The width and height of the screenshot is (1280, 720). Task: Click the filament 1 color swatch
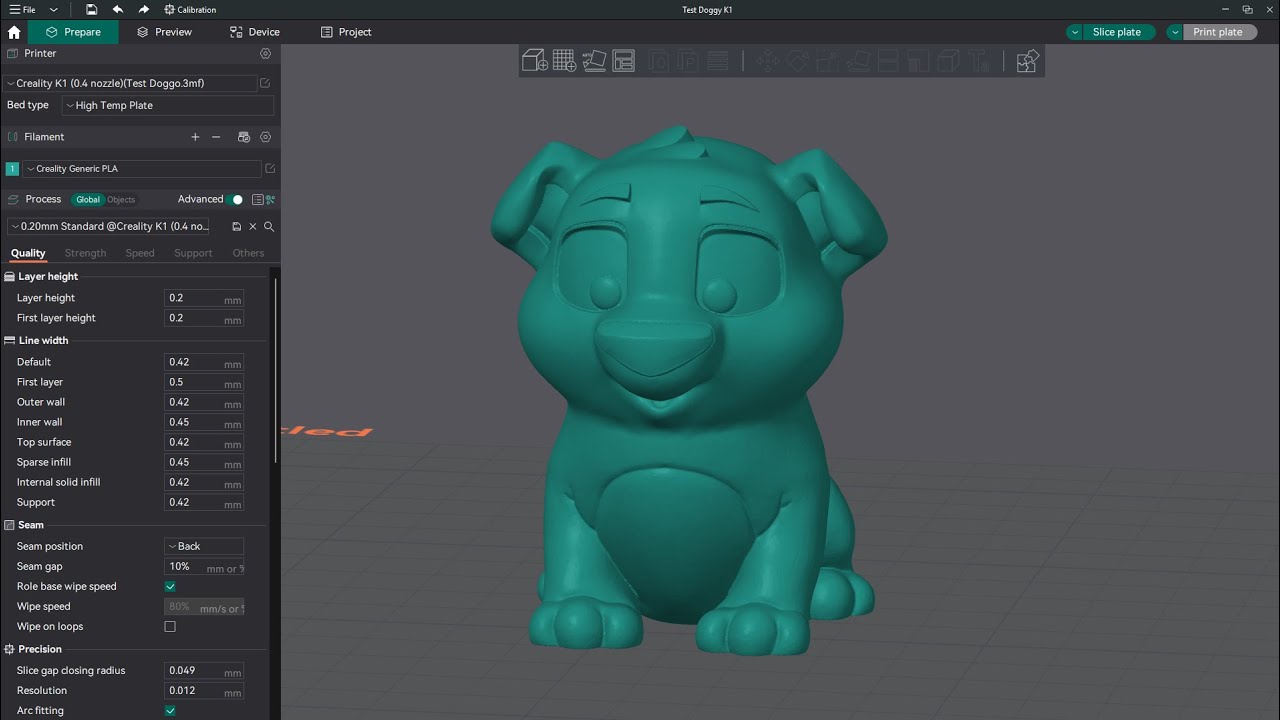pos(12,169)
